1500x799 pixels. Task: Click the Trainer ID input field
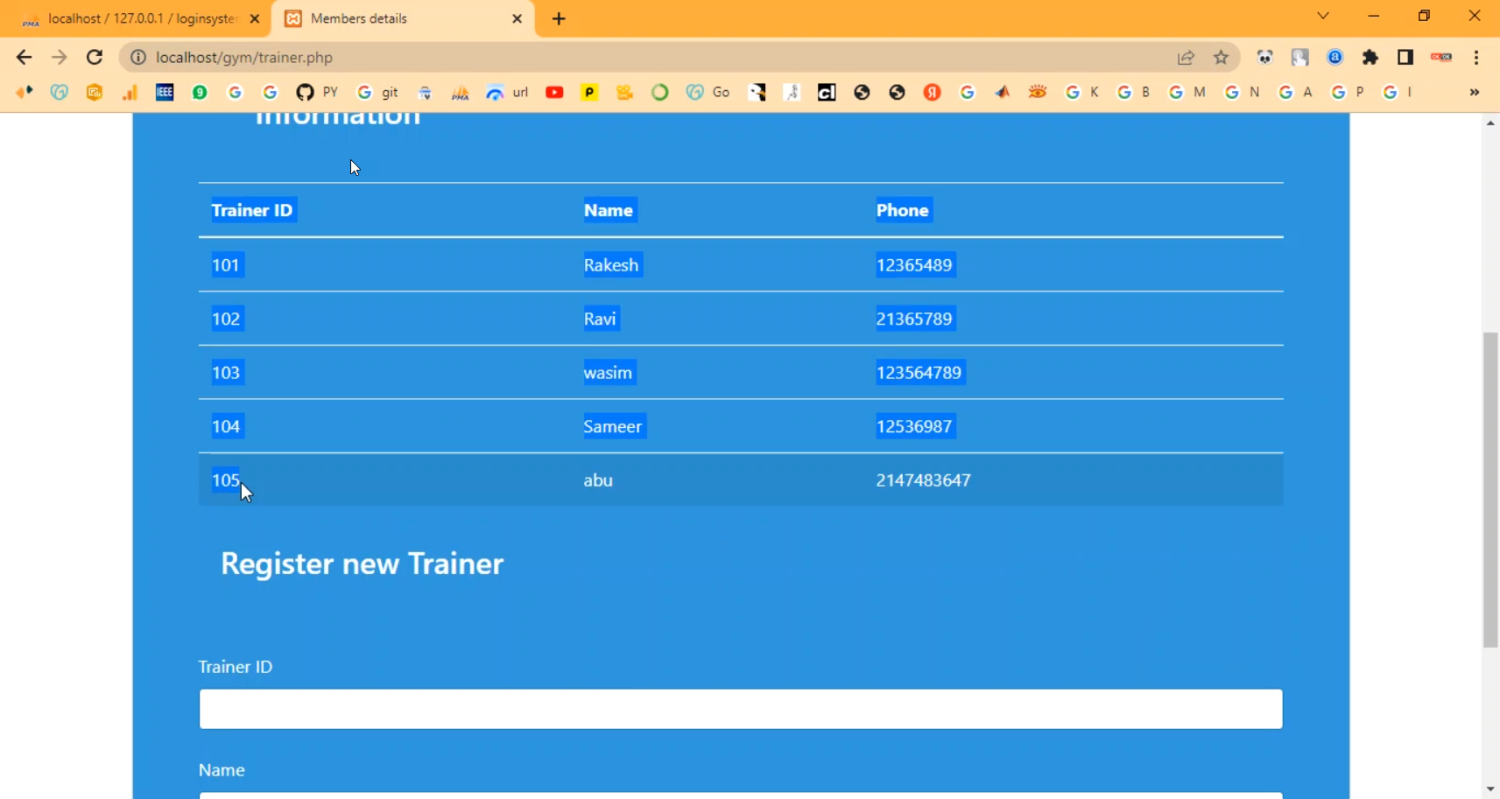(x=741, y=709)
